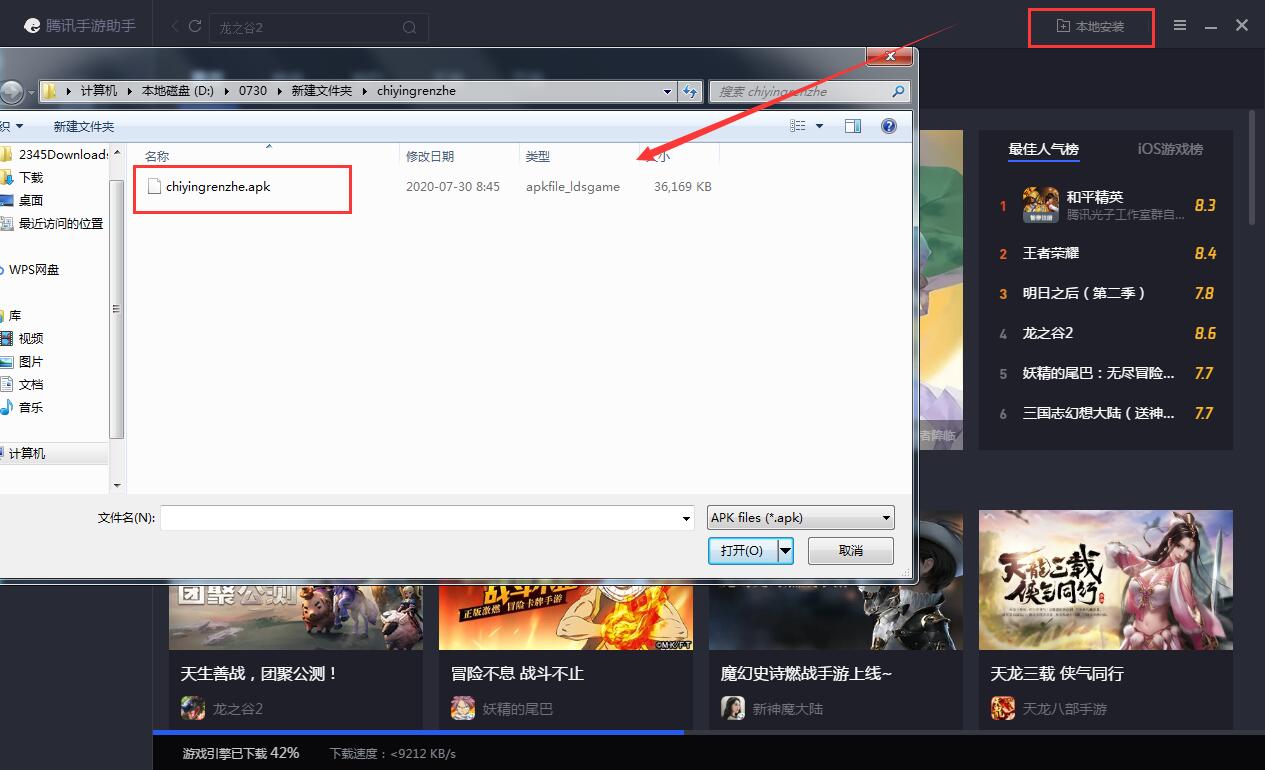
Task: Click the 打开(O) button
Action: coord(742,550)
